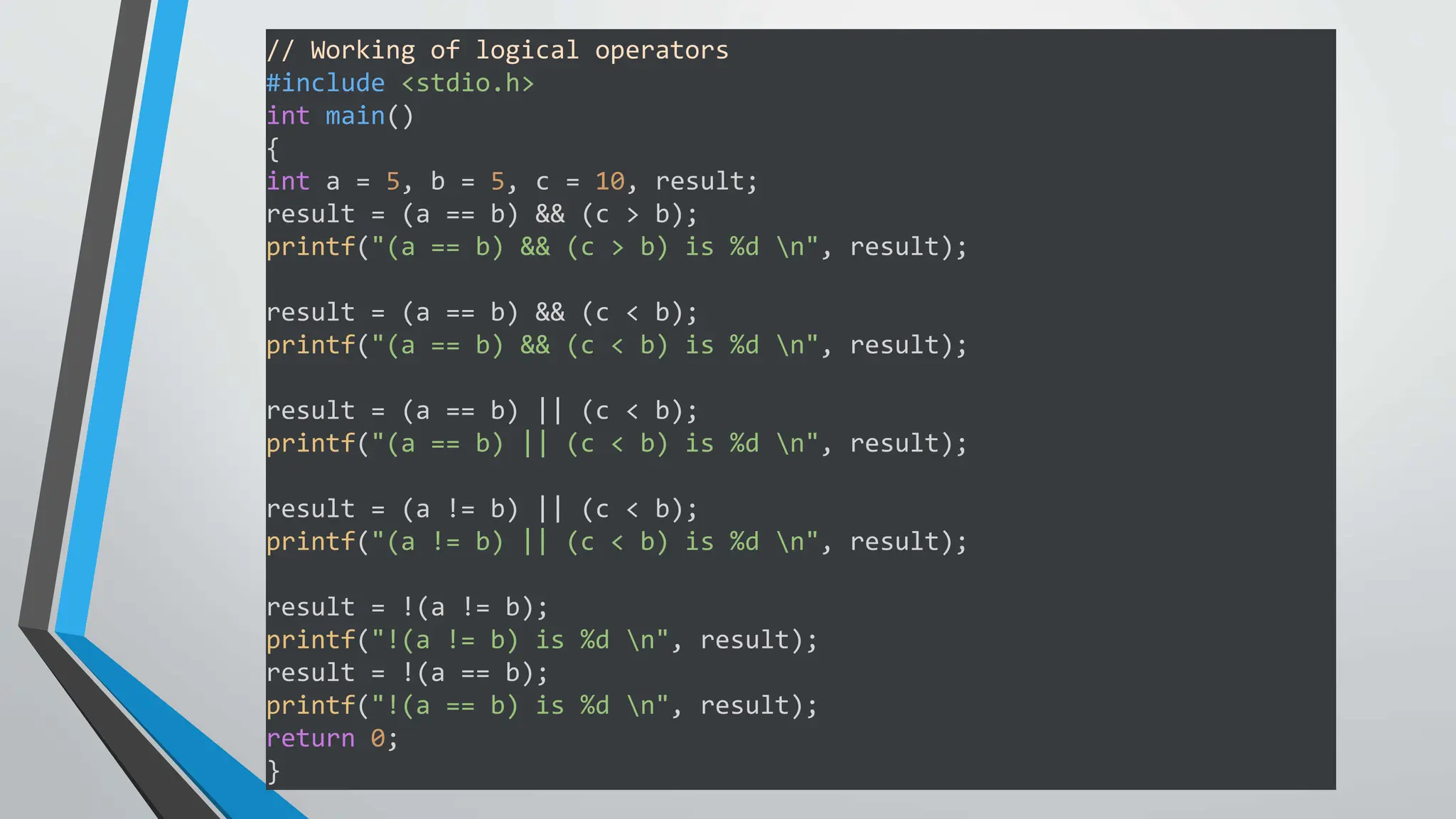
Task: Click the printf line with "!(a != b) is %d"
Action: tap(542, 639)
